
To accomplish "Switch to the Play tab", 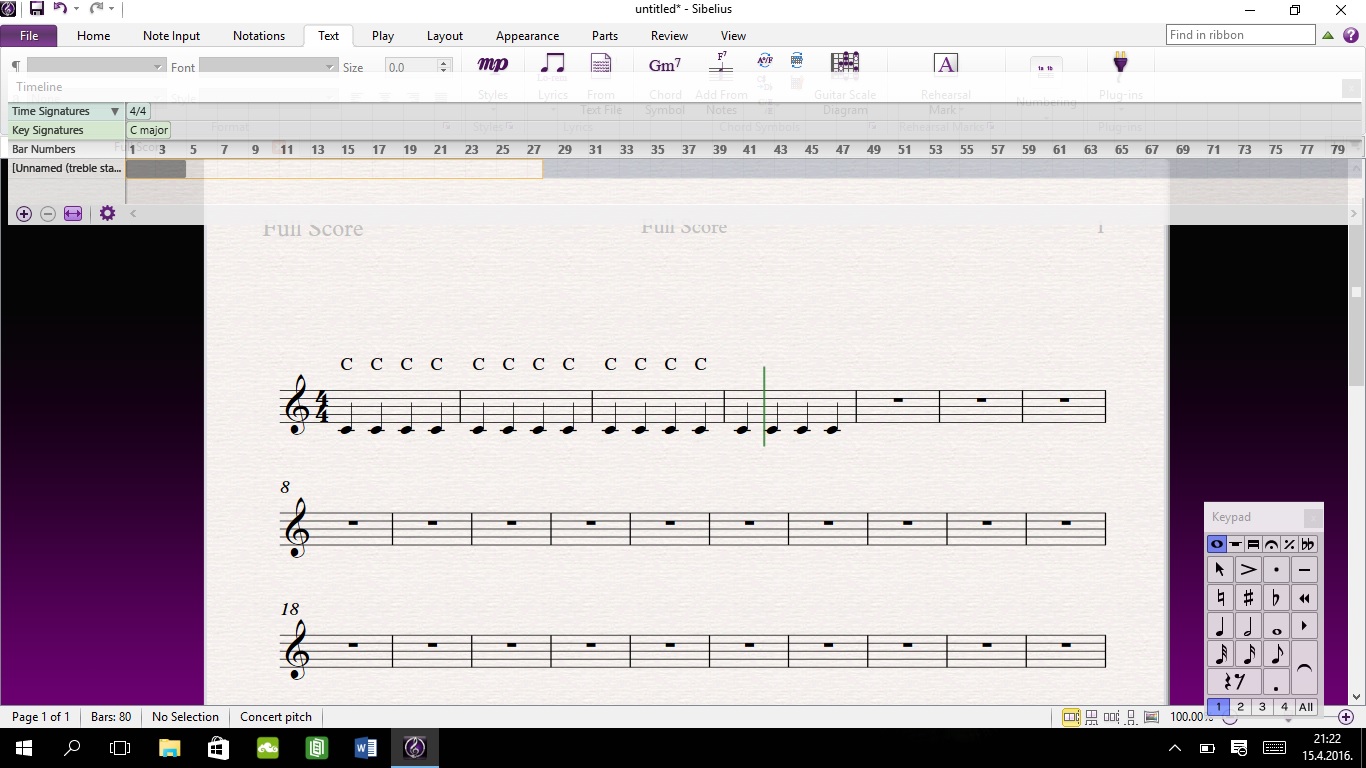I will [383, 35].
